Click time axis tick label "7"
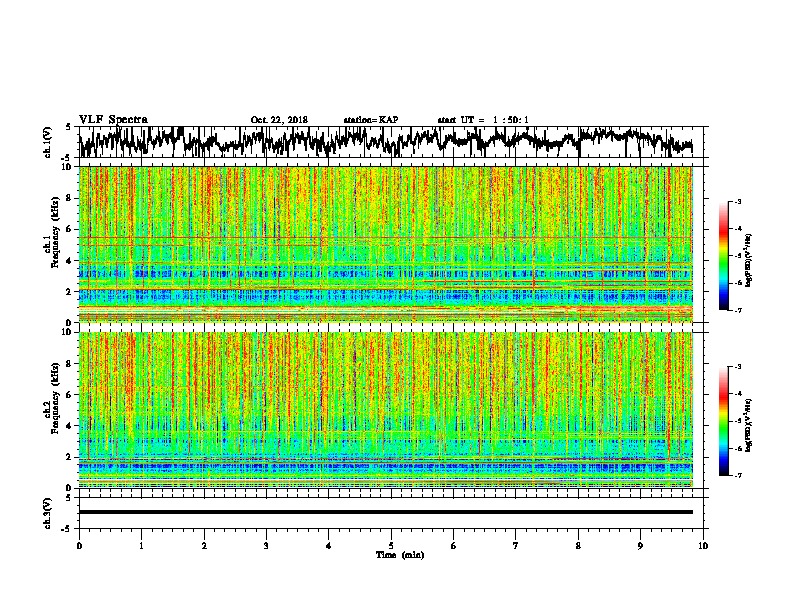Image resolution: width=792 pixels, height=612 pixels. (x=516, y=546)
